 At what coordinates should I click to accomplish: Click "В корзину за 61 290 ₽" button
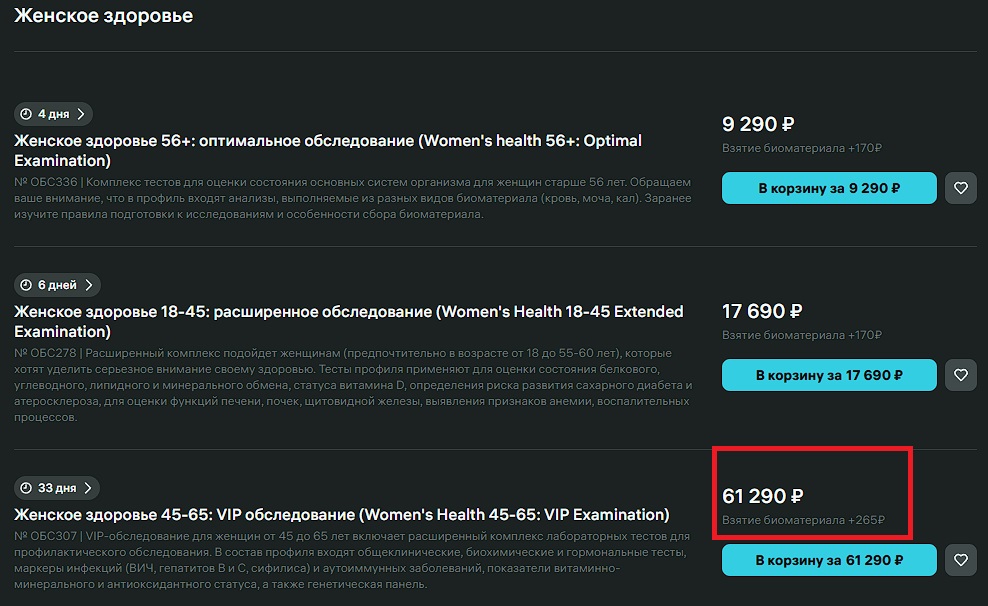tap(829, 560)
